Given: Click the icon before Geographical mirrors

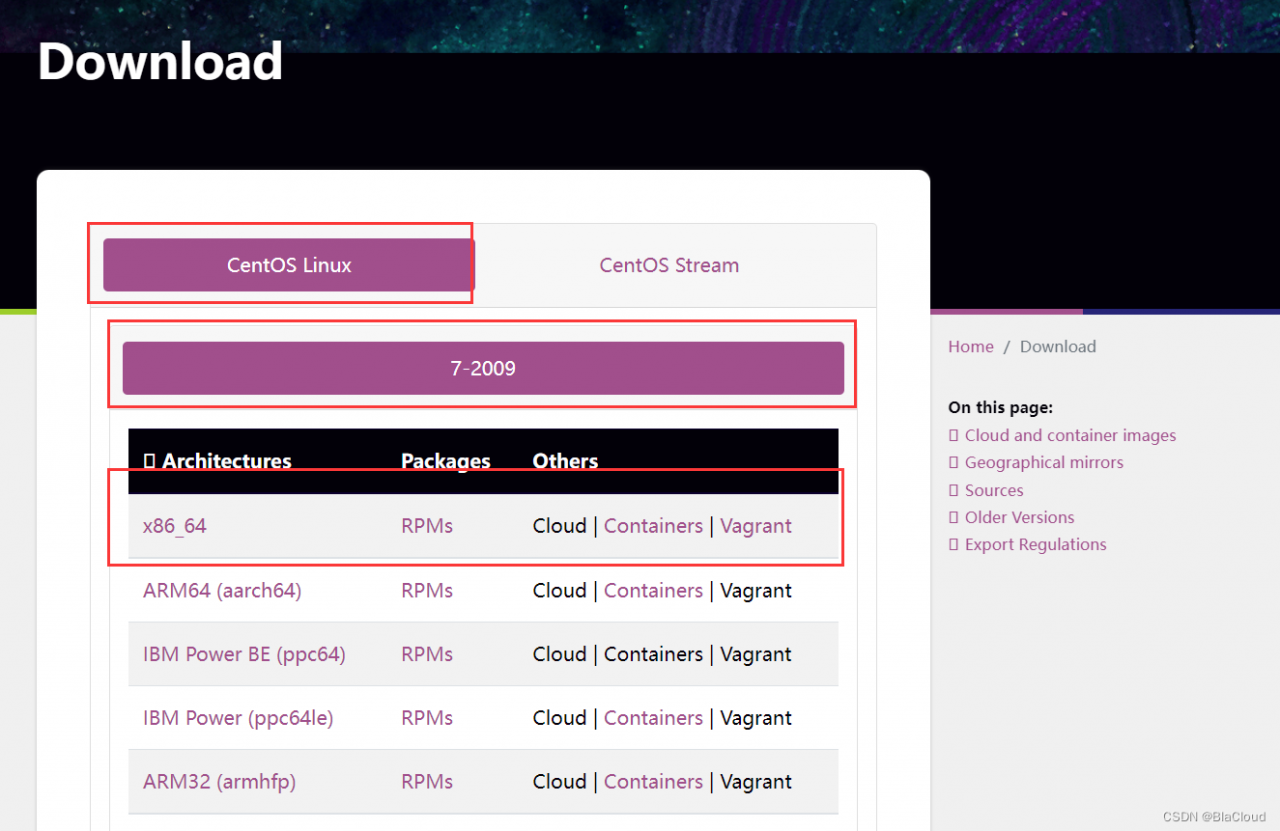Looking at the screenshot, I should coord(953,462).
